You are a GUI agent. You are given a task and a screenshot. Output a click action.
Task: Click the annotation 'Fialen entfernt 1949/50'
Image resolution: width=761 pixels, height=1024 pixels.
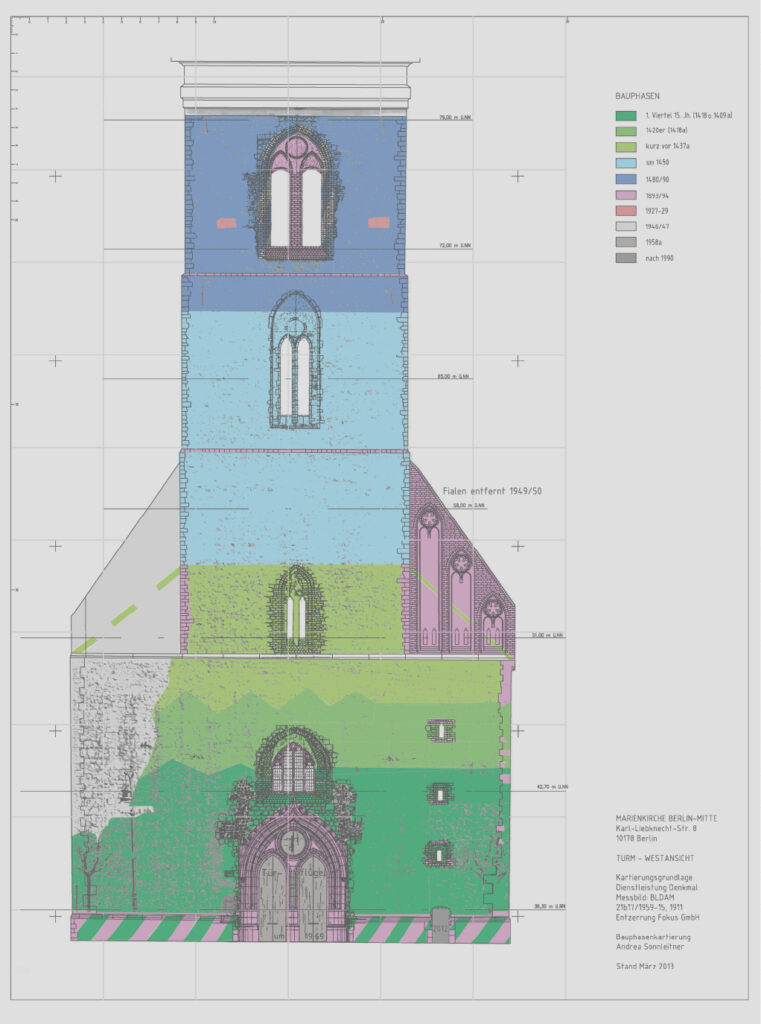pos(493,490)
